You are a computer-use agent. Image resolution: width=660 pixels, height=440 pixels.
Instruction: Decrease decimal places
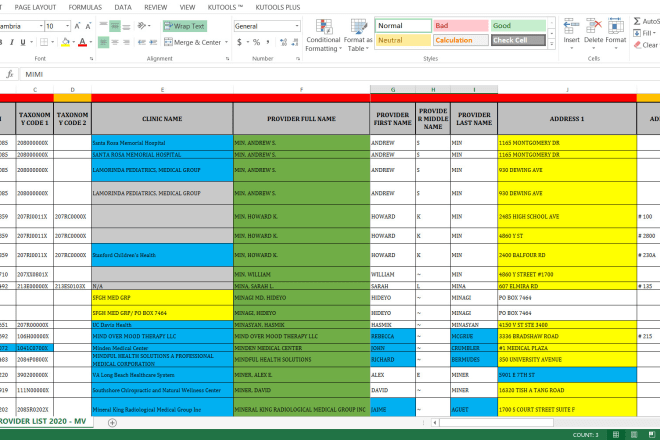pyautogui.click(x=295, y=42)
